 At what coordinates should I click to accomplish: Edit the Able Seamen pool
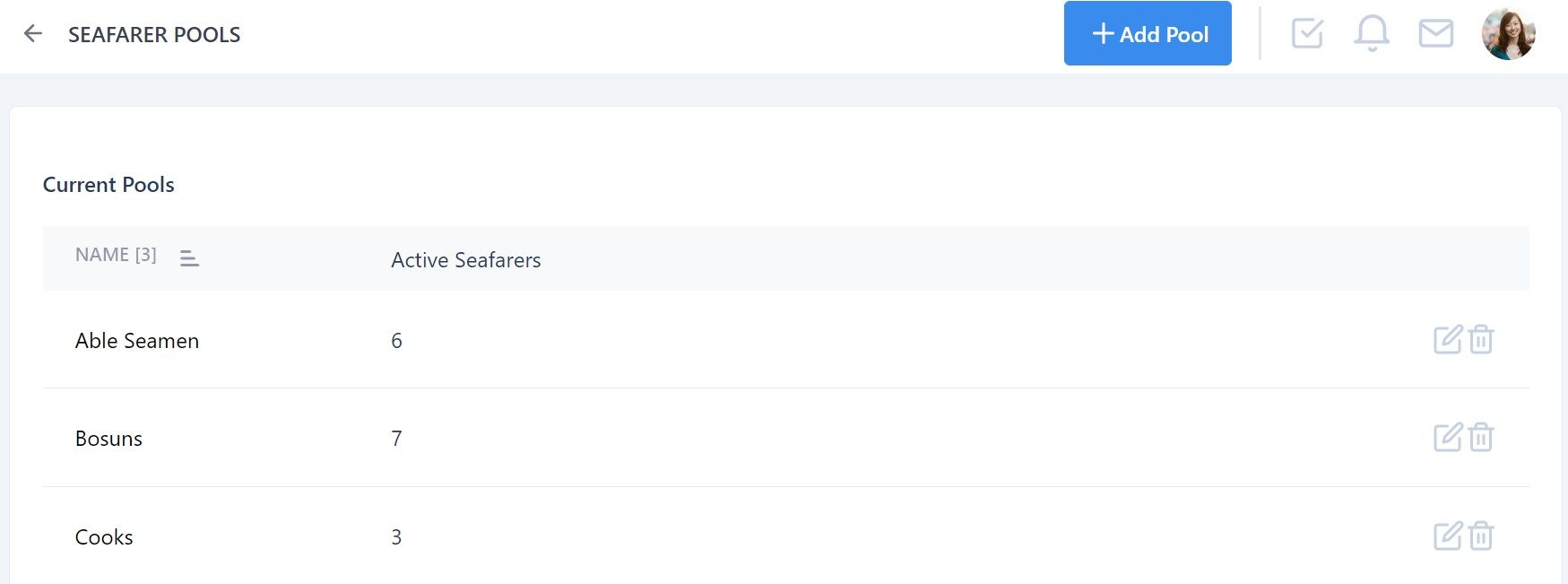pos(1448,340)
